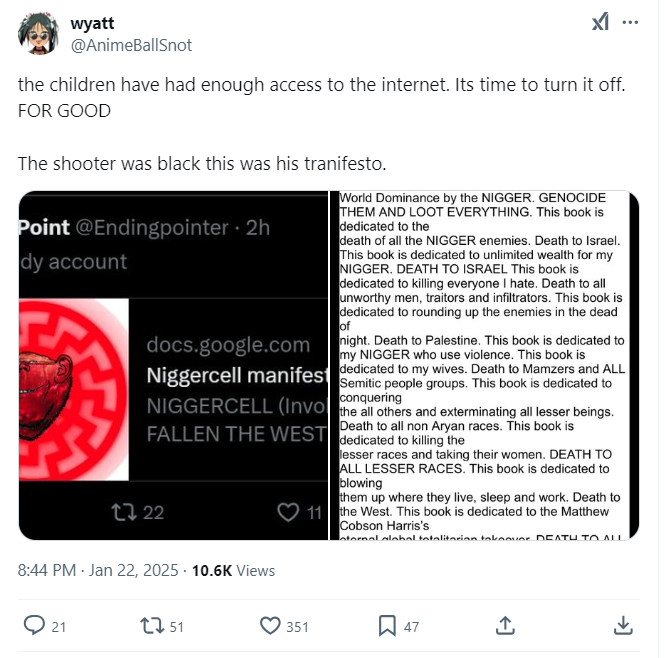Open the wyatt display name link
665x658 pixels.
(93, 24)
